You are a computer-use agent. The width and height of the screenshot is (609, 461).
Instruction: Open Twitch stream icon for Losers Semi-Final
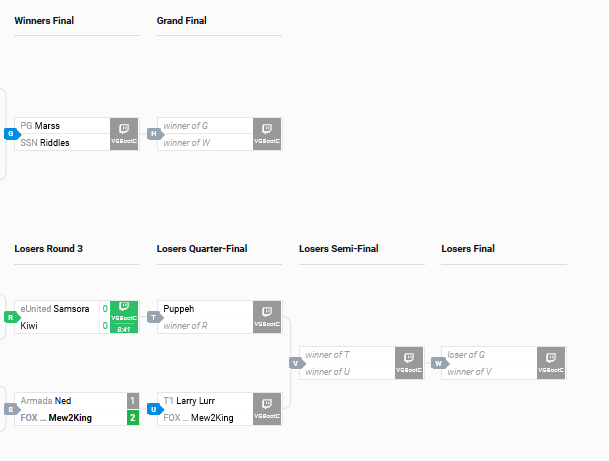point(409,363)
